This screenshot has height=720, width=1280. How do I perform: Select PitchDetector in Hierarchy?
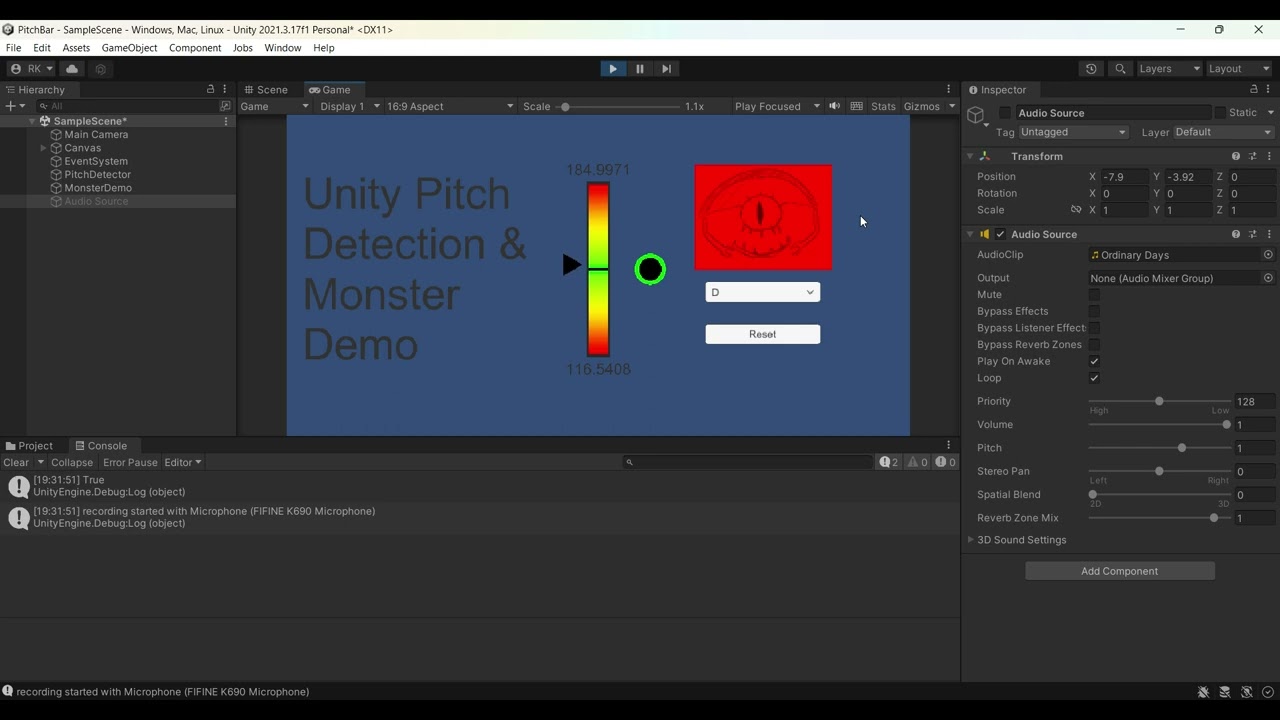[98, 175]
